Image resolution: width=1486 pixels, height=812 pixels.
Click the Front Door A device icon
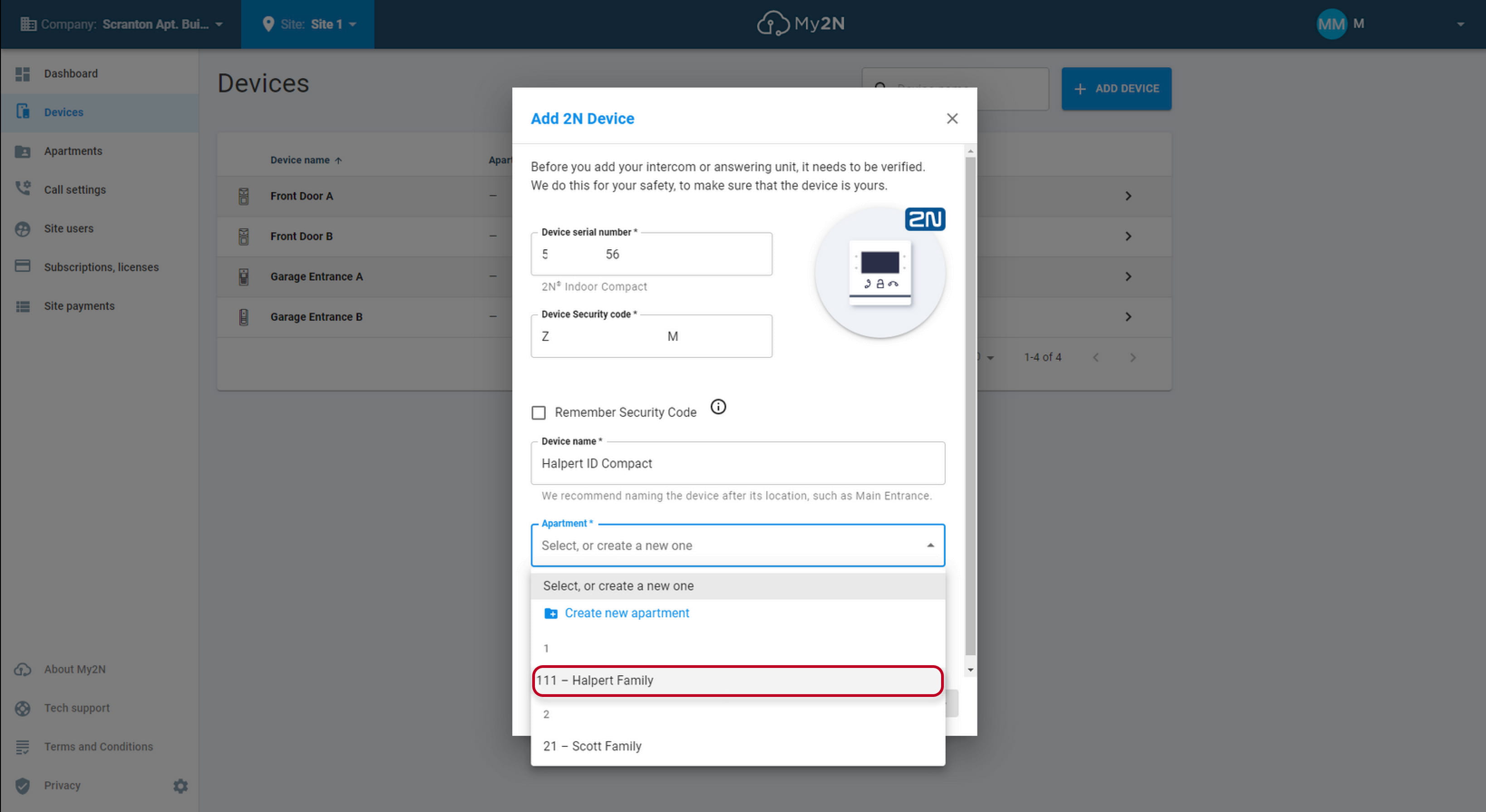244,196
